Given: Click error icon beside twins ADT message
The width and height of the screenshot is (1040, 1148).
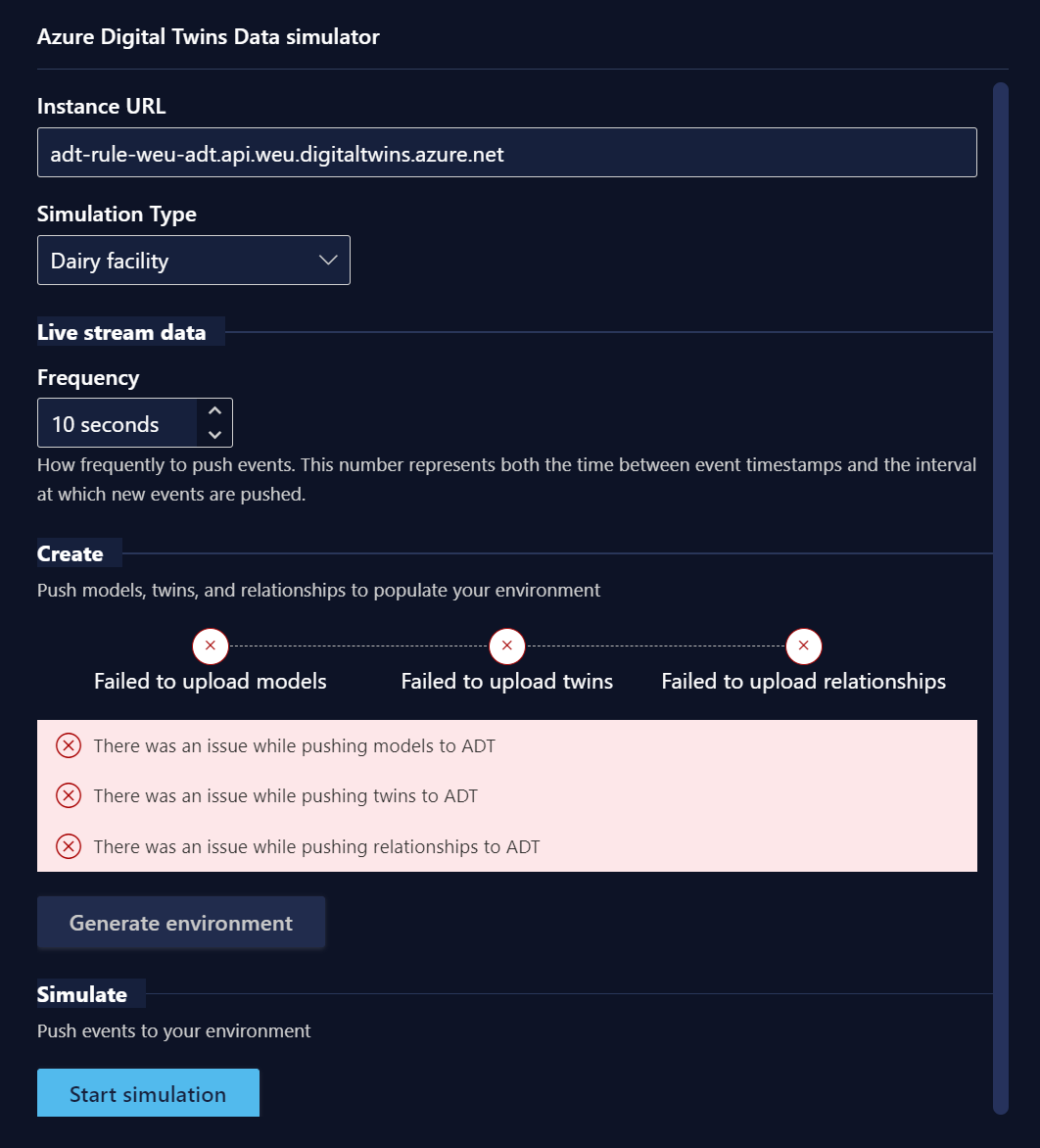Looking at the screenshot, I should pyautogui.click(x=69, y=795).
